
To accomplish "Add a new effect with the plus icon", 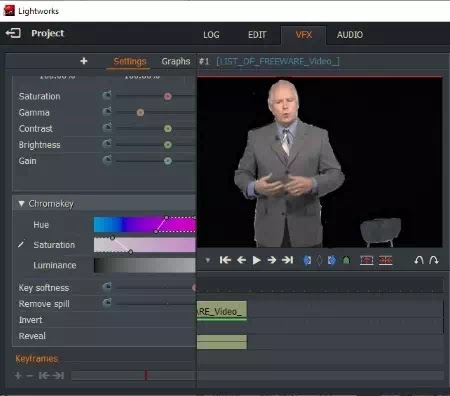I will pos(84,61).
